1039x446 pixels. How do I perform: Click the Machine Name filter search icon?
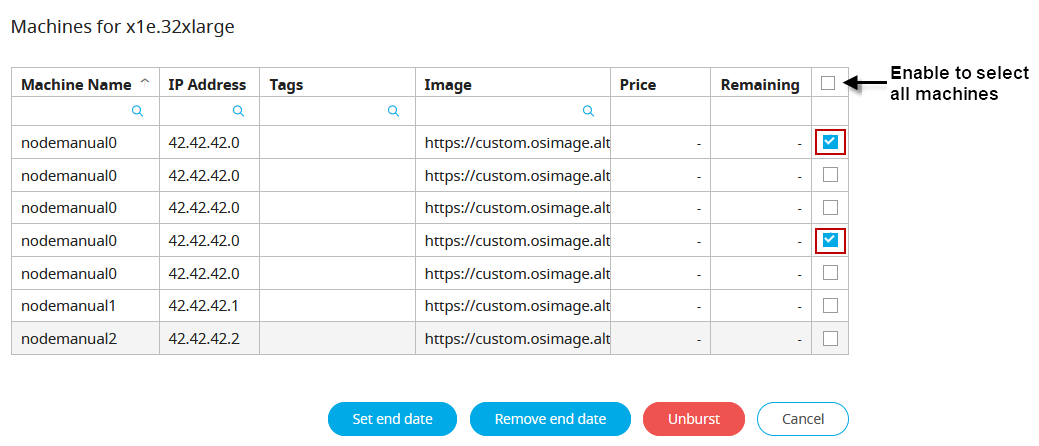click(138, 111)
